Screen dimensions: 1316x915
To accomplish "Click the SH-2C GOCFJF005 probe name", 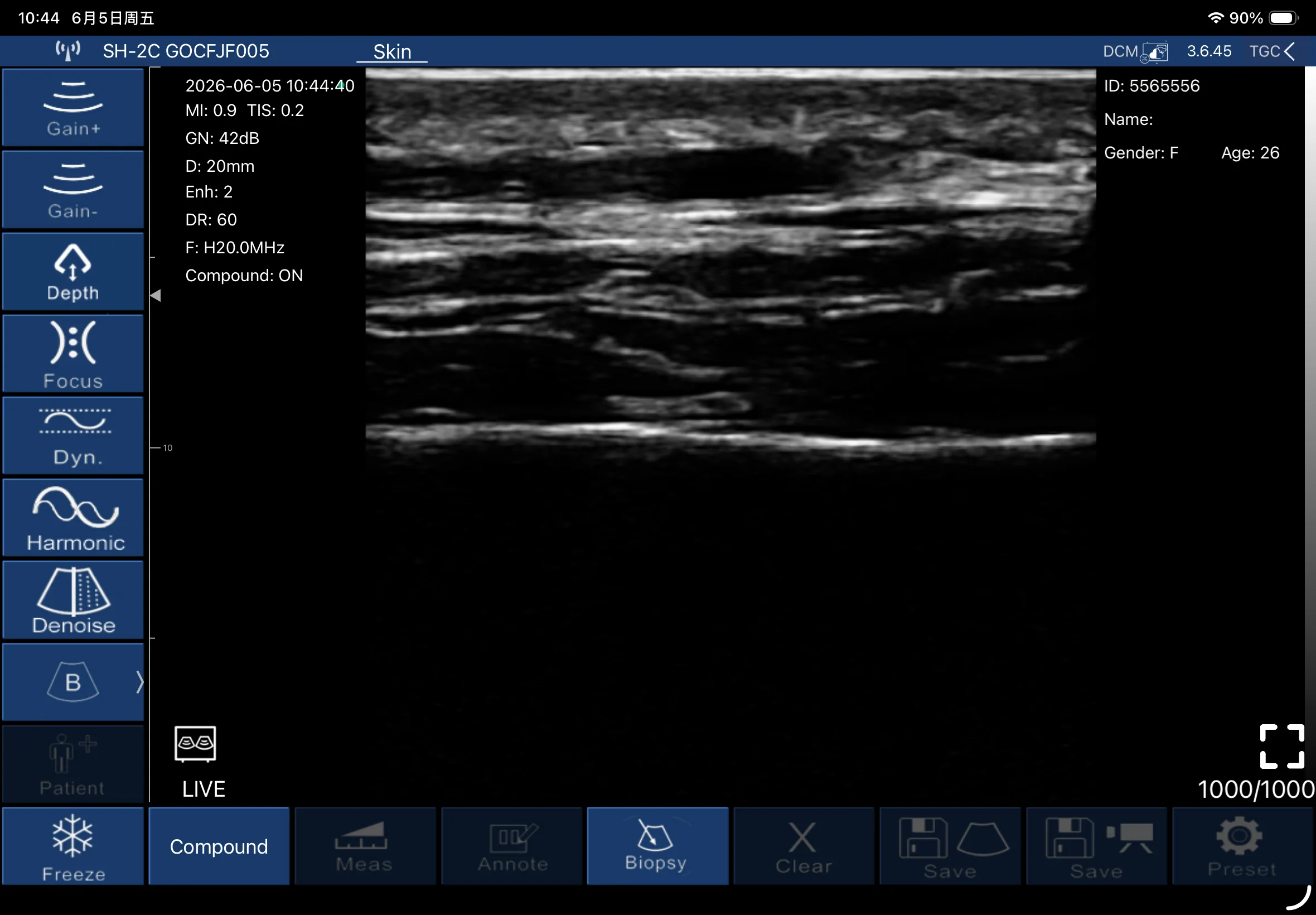I will coord(186,51).
